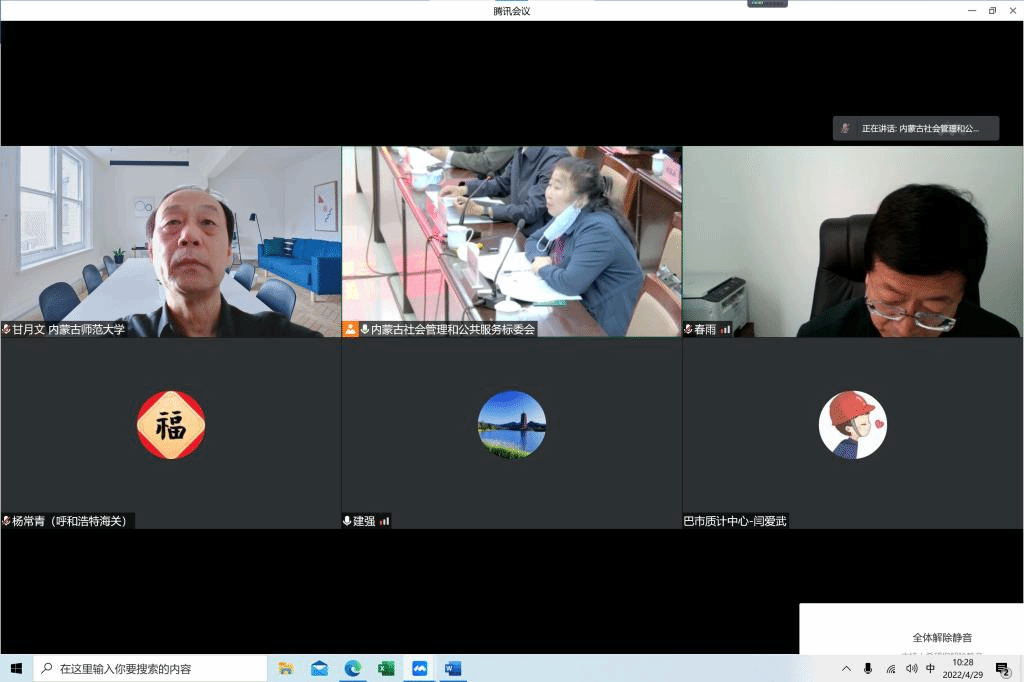1024x682 pixels.
Task: Select the 春雨 video tile
Action: 852,240
